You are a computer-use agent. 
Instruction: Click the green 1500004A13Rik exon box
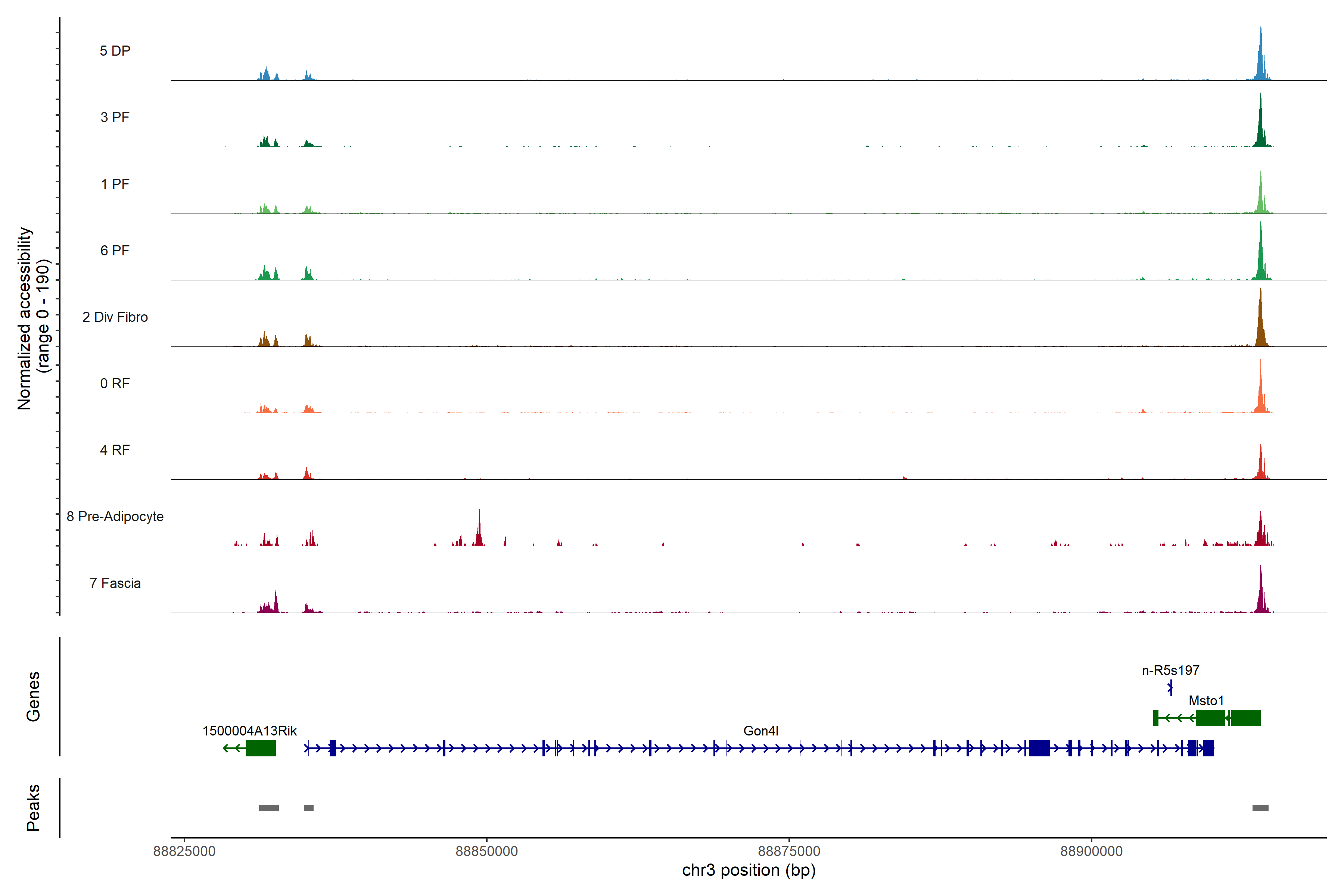click(x=261, y=748)
